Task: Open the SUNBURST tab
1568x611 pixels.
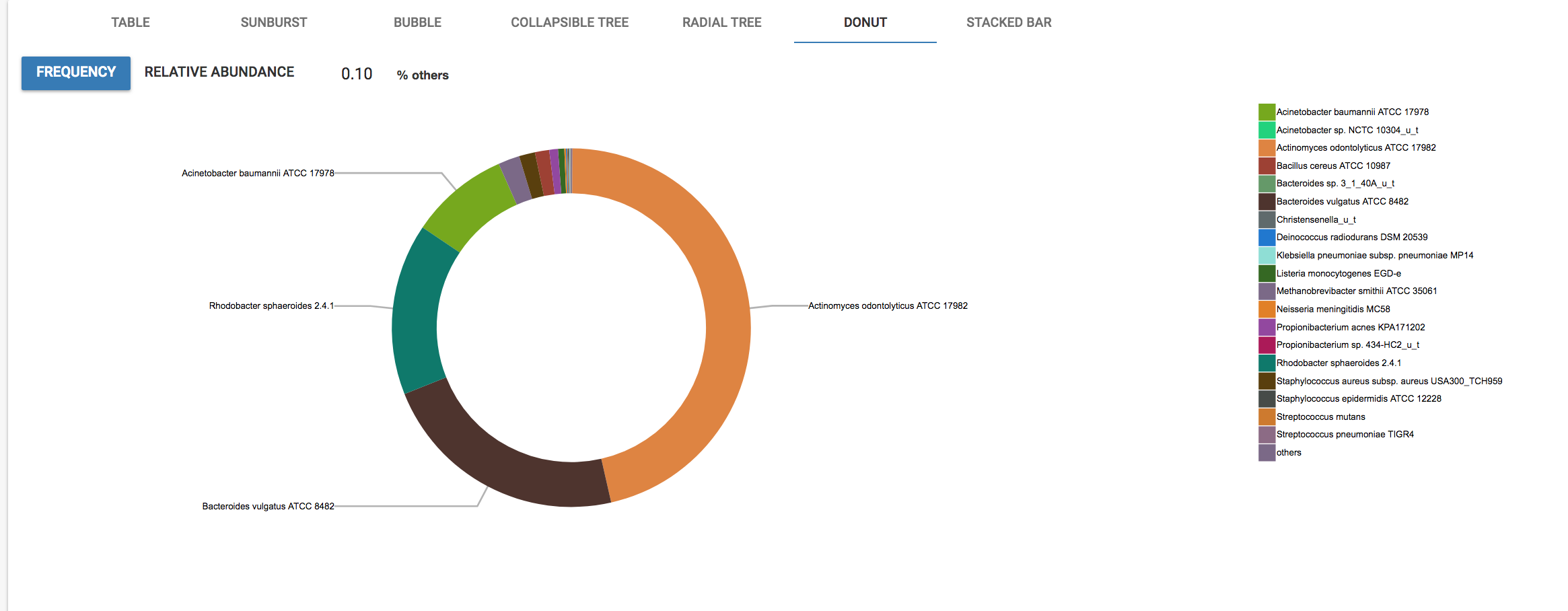Action: (x=274, y=22)
